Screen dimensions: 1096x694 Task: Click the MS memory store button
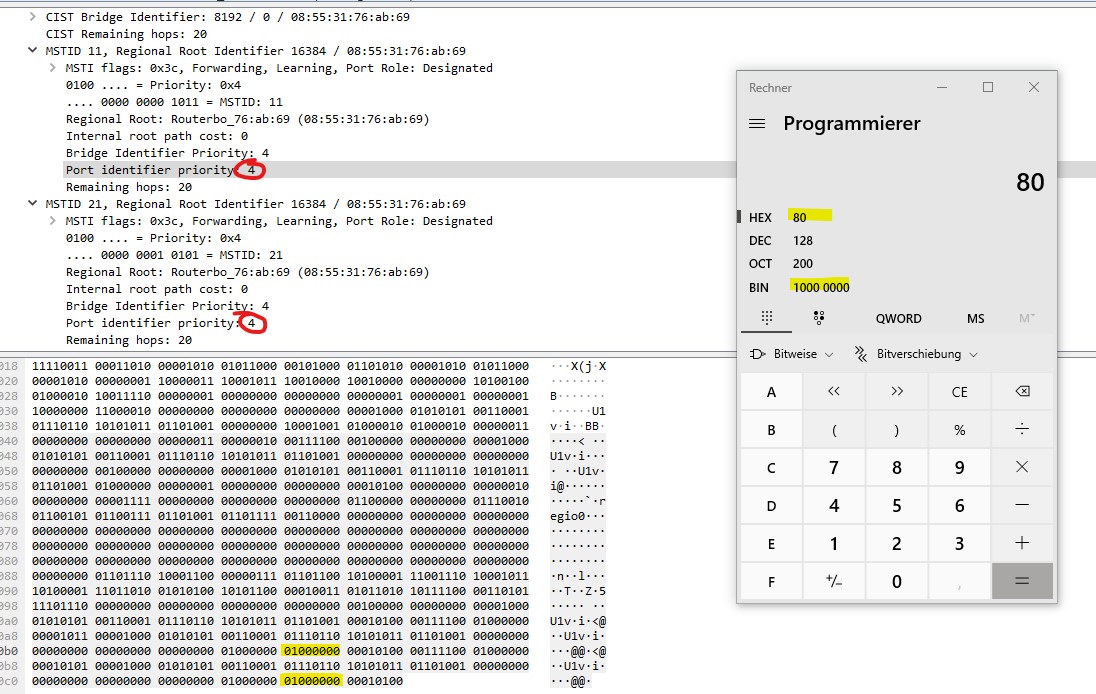click(976, 319)
